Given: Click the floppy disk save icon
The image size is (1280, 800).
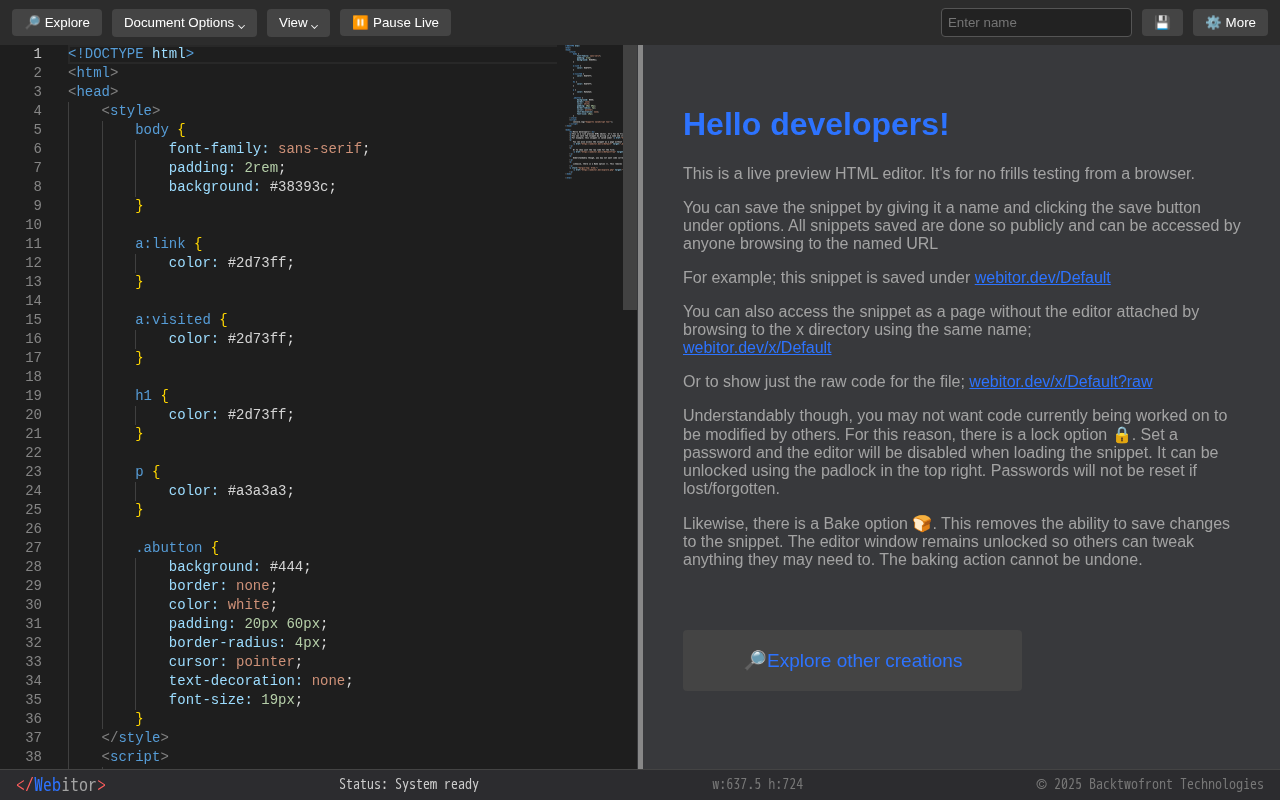Looking at the screenshot, I should [1162, 23].
